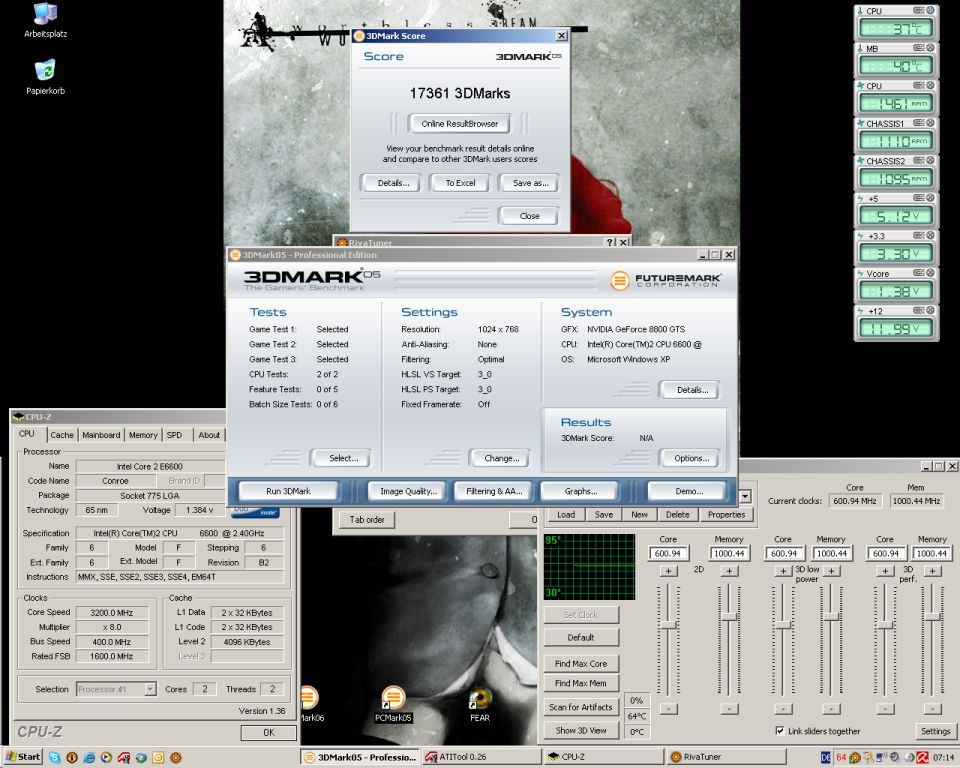Click the RivaTuner gear quick launch icon
Image resolution: width=960 pixels, height=768 pixels.
pos(175,757)
